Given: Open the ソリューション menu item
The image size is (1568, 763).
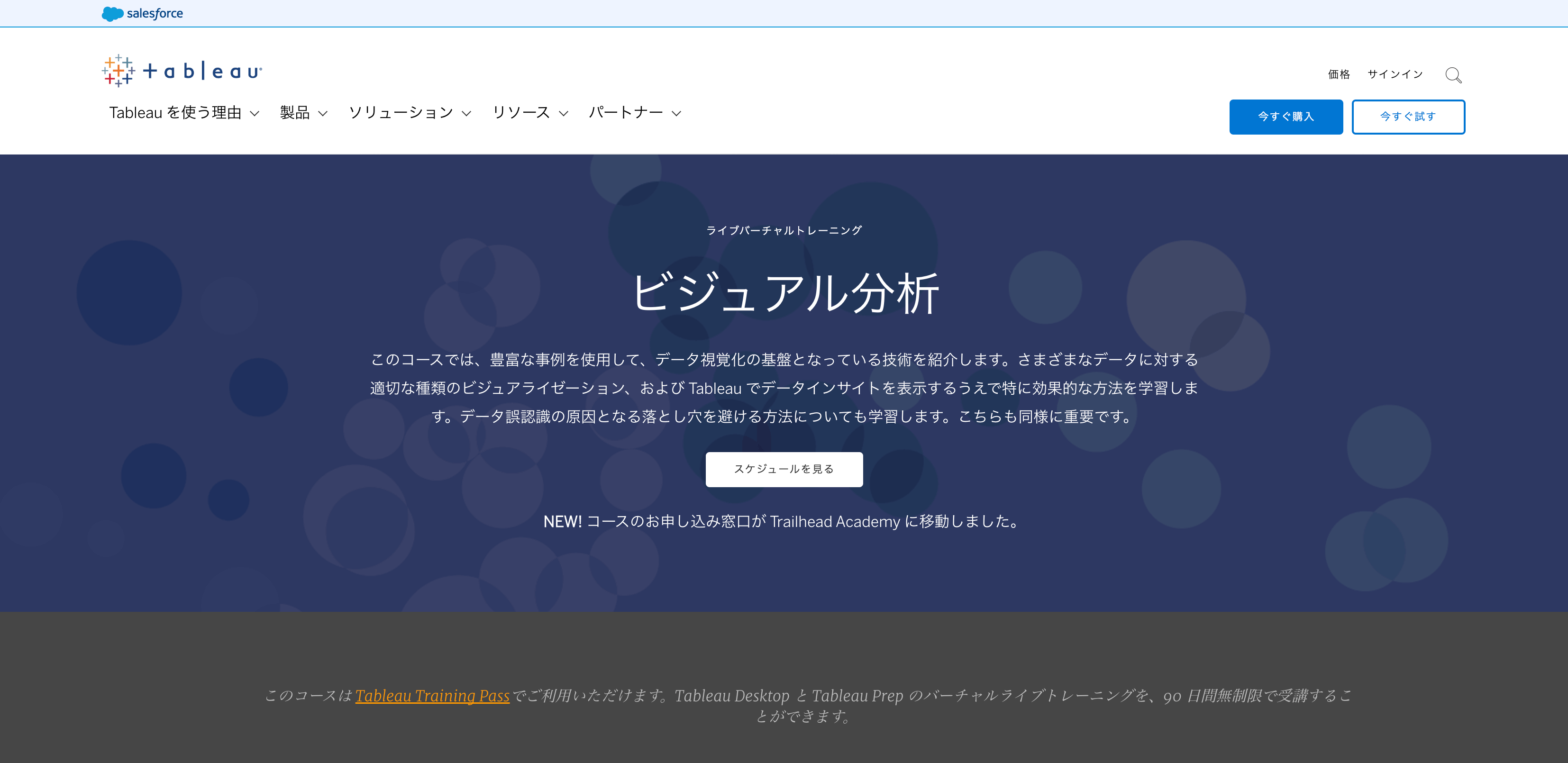Looking at the screenshot, I should [401, 113].
